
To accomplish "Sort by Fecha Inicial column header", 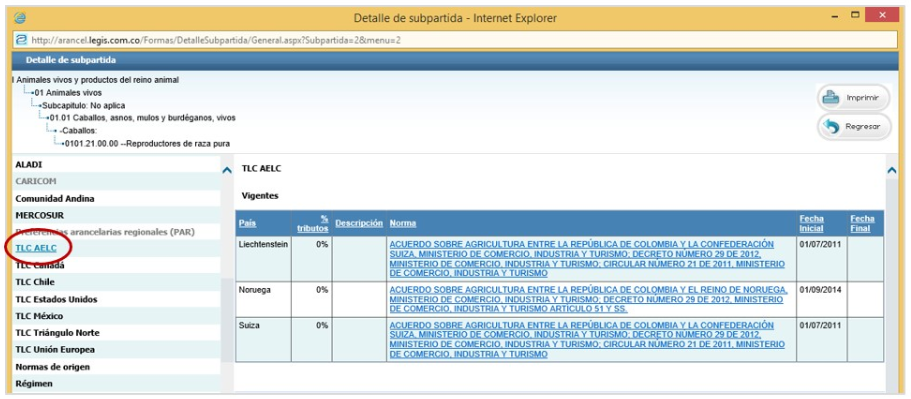I will 811,224.
